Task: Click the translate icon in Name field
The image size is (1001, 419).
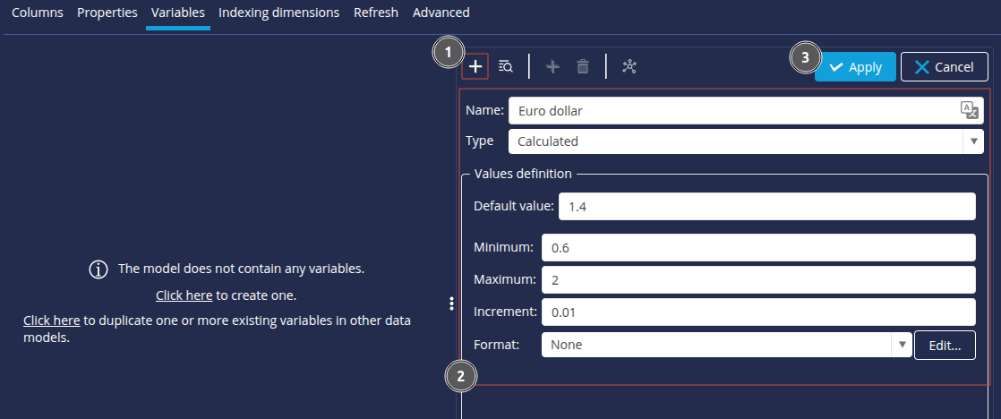Action: pos(968,110)
